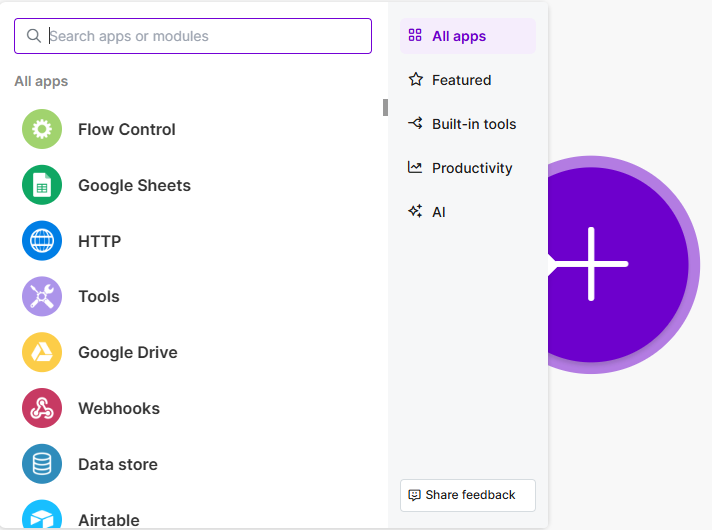This screenshot has width=712, height=530.
Task: Click the magnifying glass search icon
Action: (x=34, y=36)
